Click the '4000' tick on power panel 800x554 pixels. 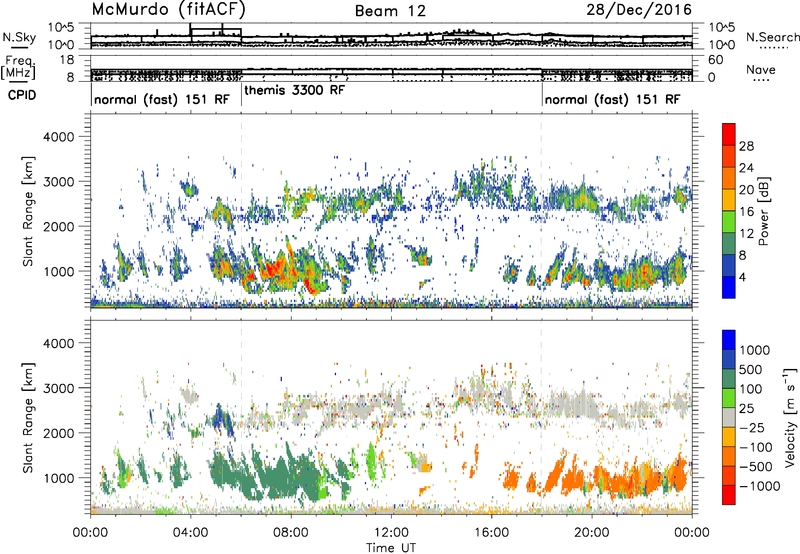tap(58, 137)
